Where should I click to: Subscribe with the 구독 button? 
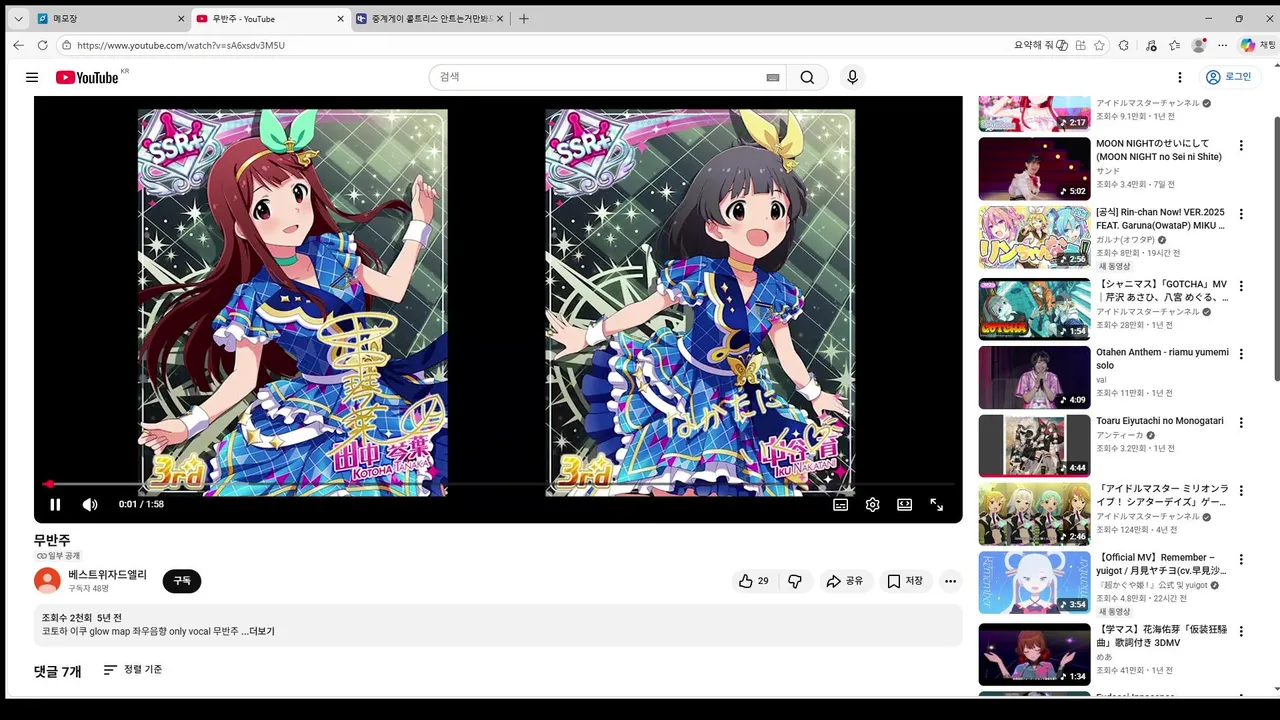coord(182,581)
